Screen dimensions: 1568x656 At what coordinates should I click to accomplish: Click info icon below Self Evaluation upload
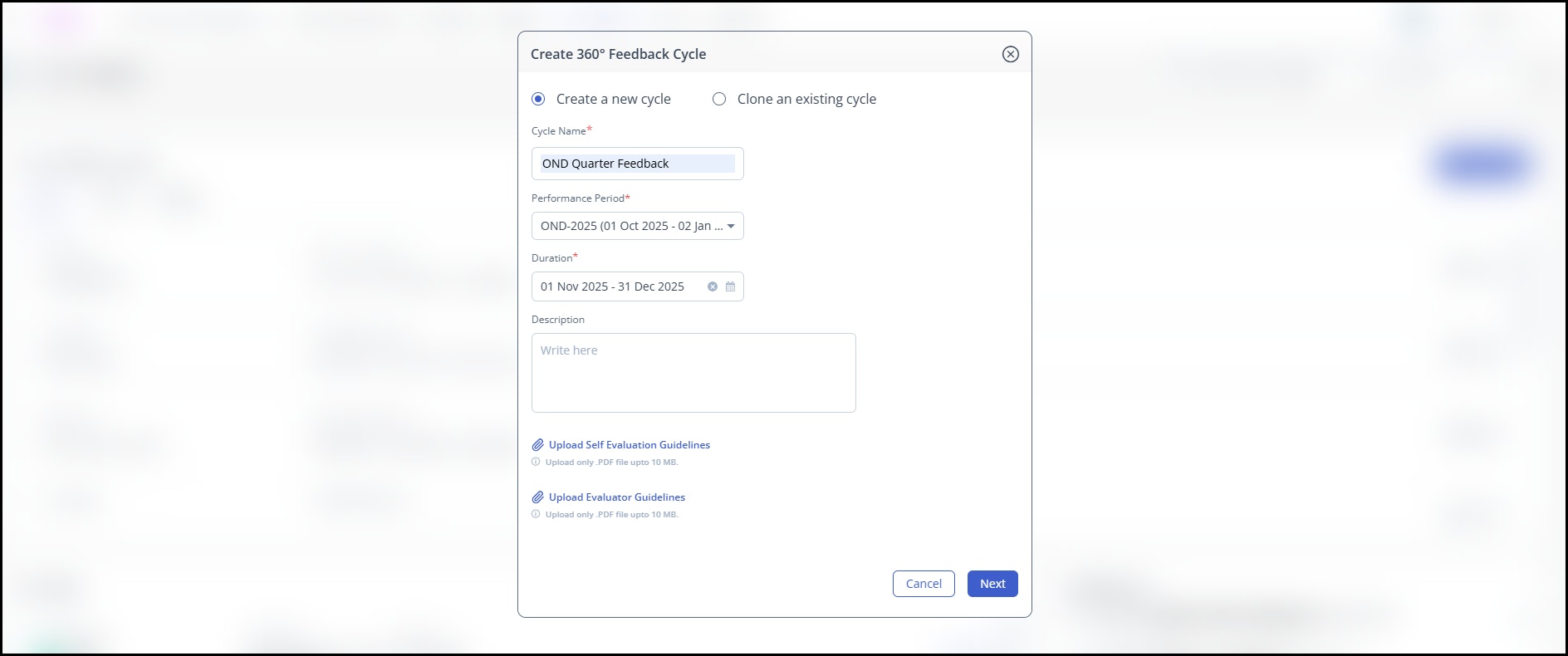point(536,462)
